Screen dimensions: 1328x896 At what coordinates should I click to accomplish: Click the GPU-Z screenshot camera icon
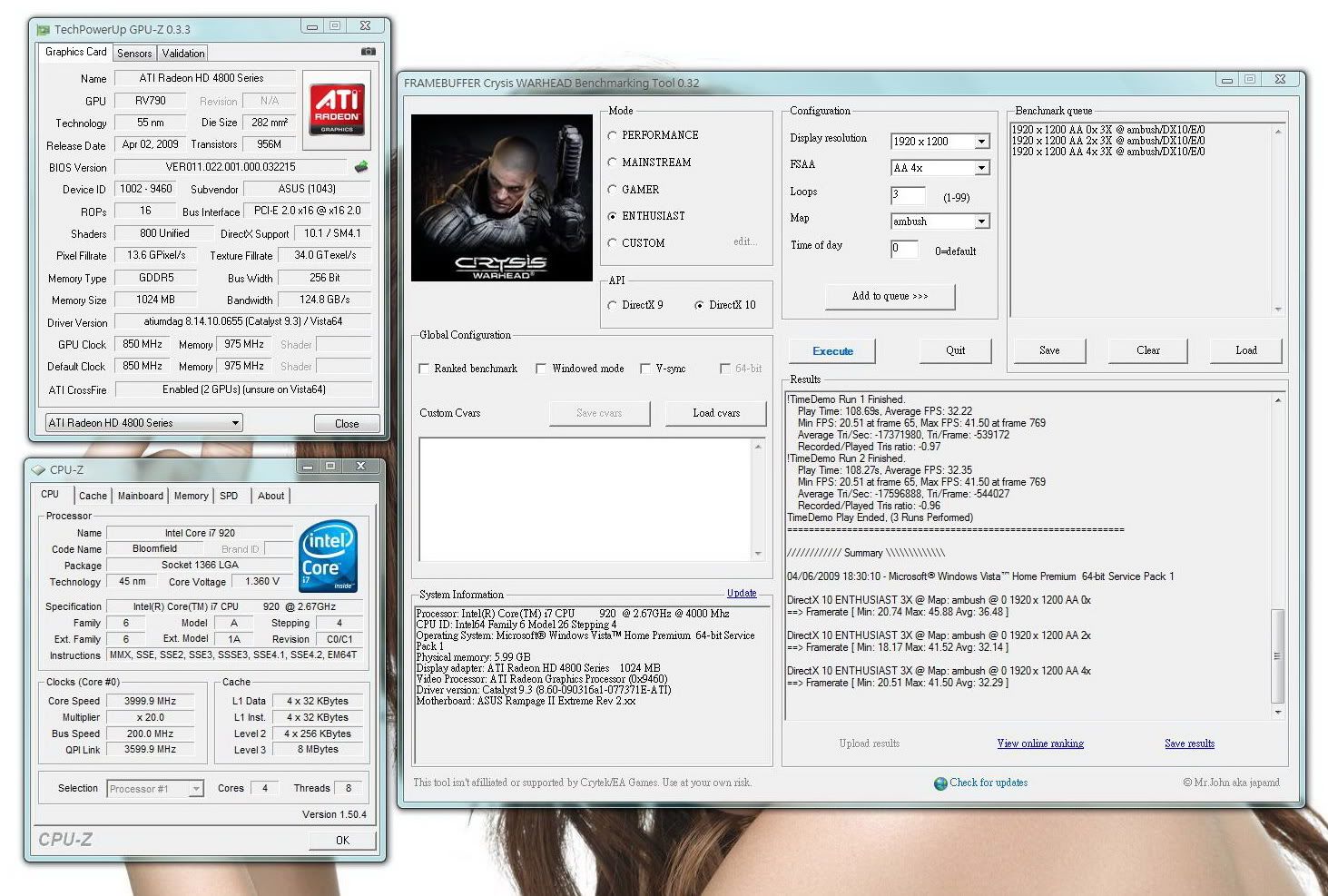tap(368, 52)
